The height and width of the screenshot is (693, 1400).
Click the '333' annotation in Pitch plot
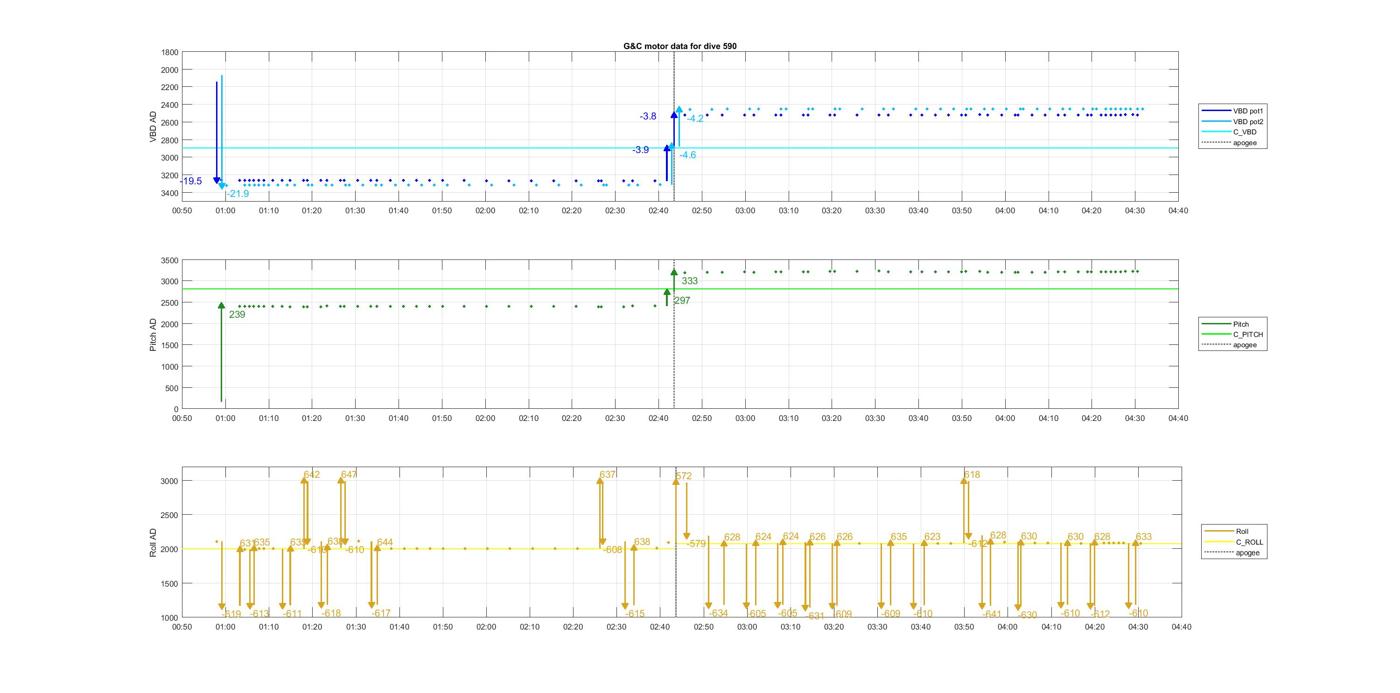coord(690,282)
